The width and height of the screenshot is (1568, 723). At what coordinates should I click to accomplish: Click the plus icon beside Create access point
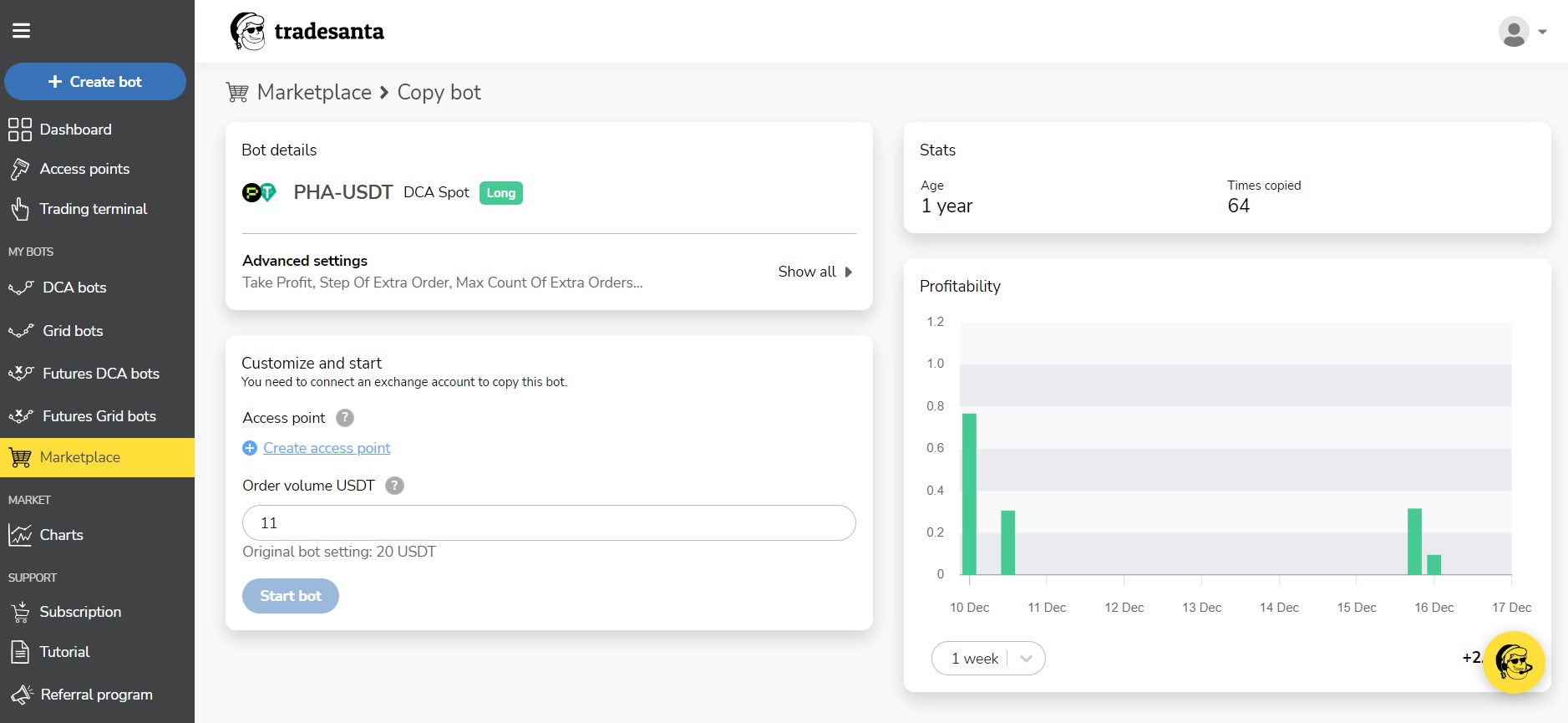tap(250, 448)
